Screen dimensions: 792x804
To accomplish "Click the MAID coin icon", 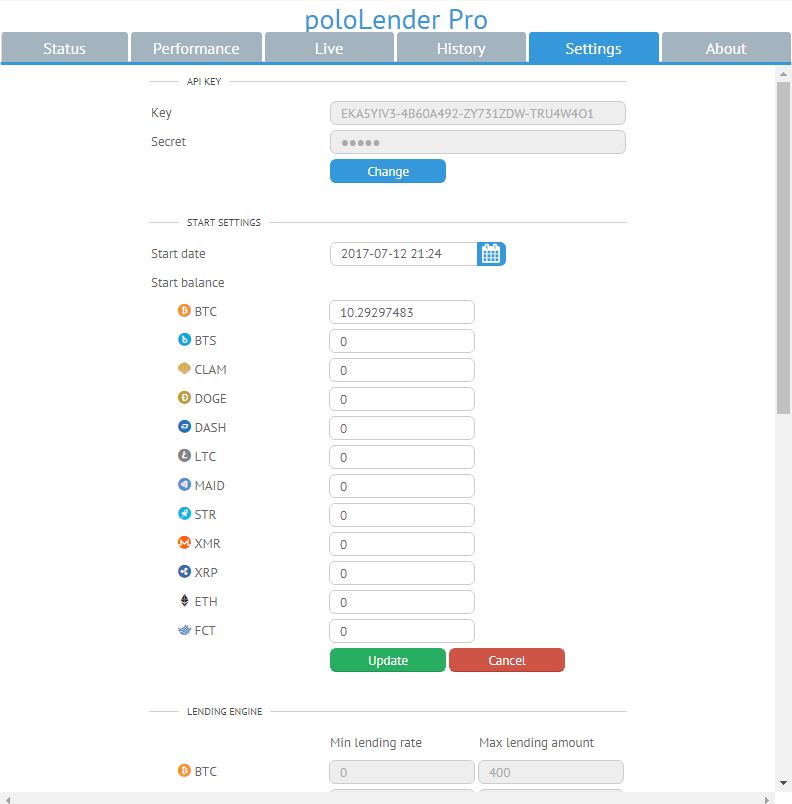I will 184,485.
